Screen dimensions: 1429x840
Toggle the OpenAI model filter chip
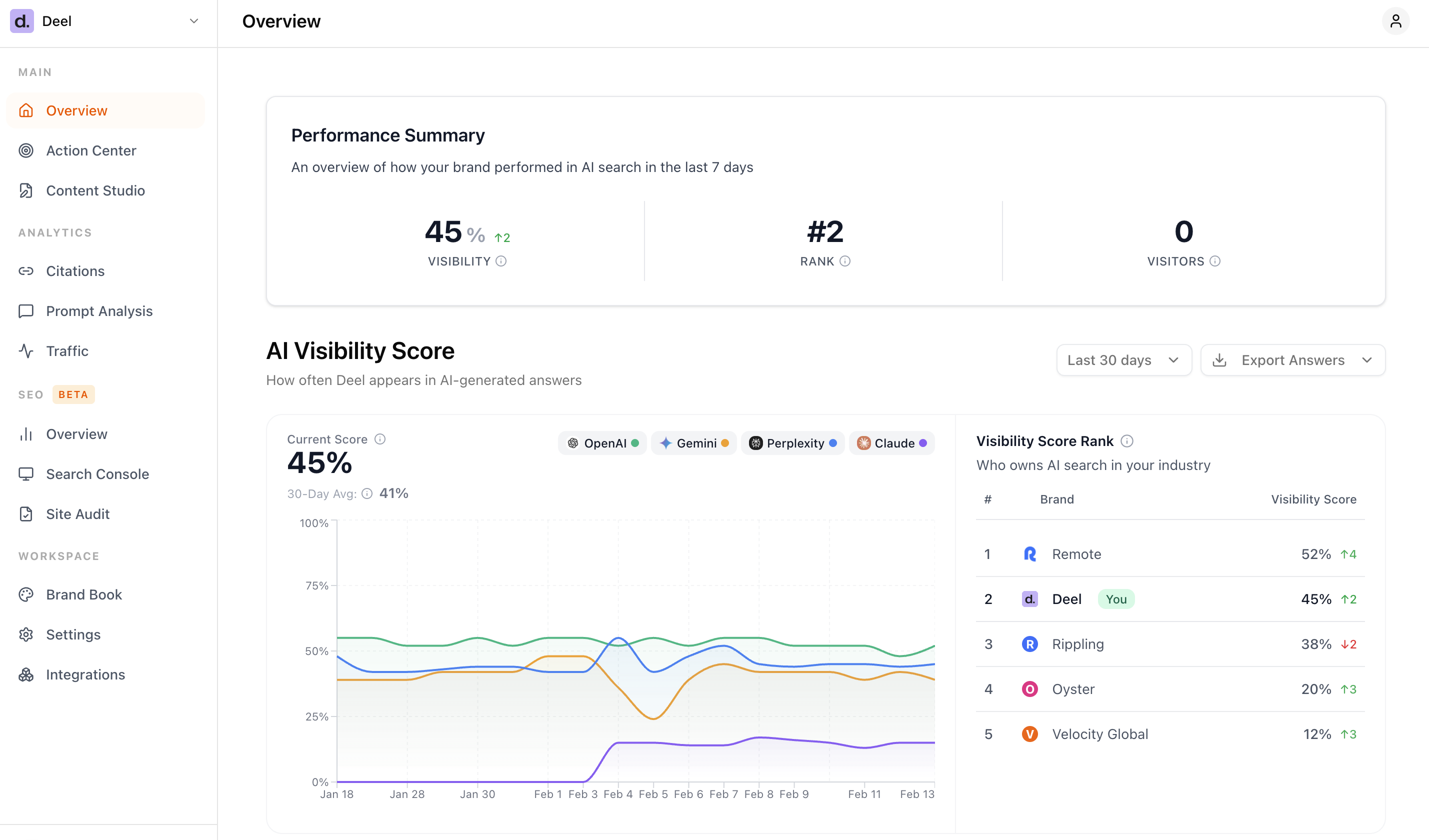point(602,443)
